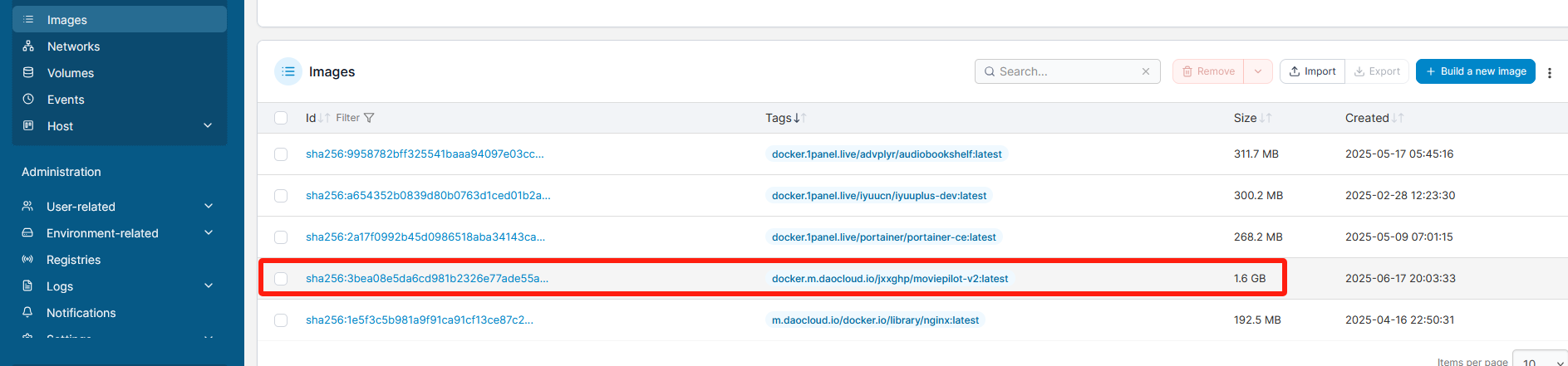Click the Events clock icon
The image size is (1568, 366).
pos(28,99)
